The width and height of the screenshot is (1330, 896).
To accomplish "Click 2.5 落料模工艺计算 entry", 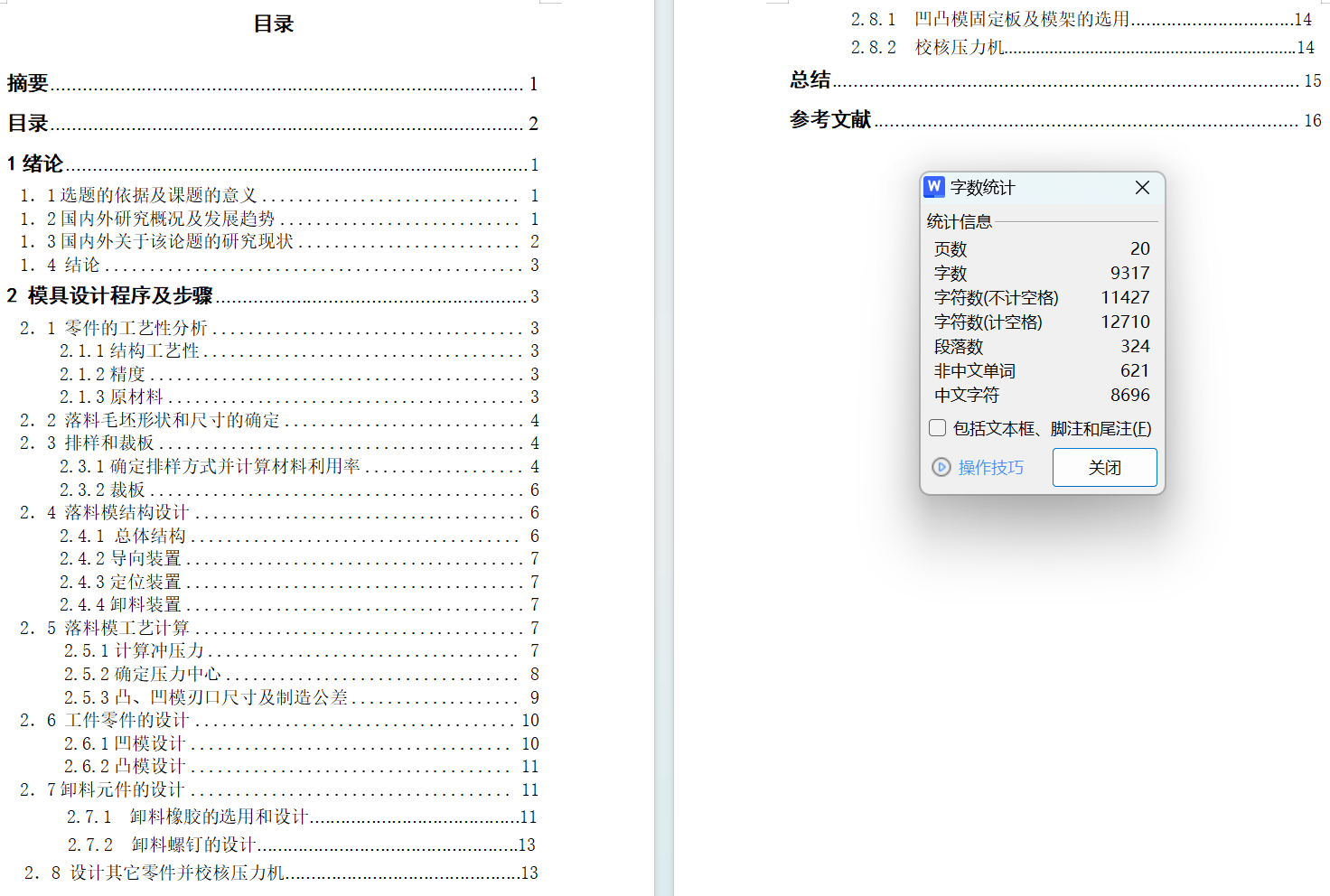I will pyautogui.click(x=279, y=628).
